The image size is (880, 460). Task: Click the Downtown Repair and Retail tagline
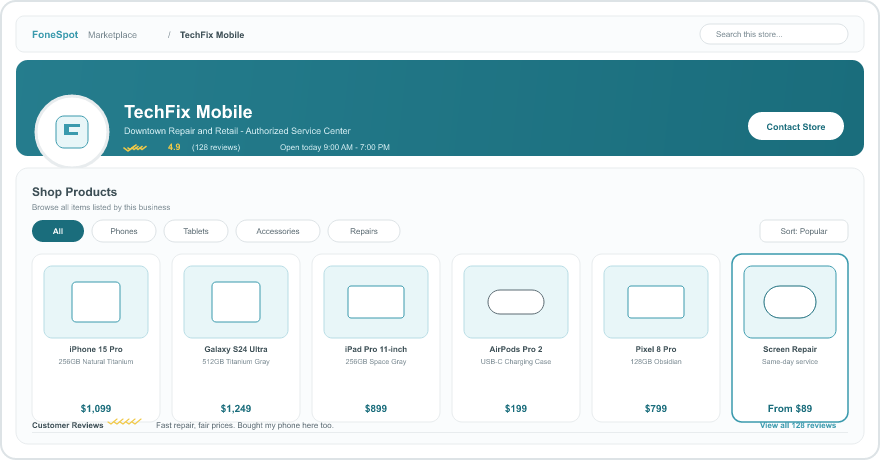tap(237, 131)
